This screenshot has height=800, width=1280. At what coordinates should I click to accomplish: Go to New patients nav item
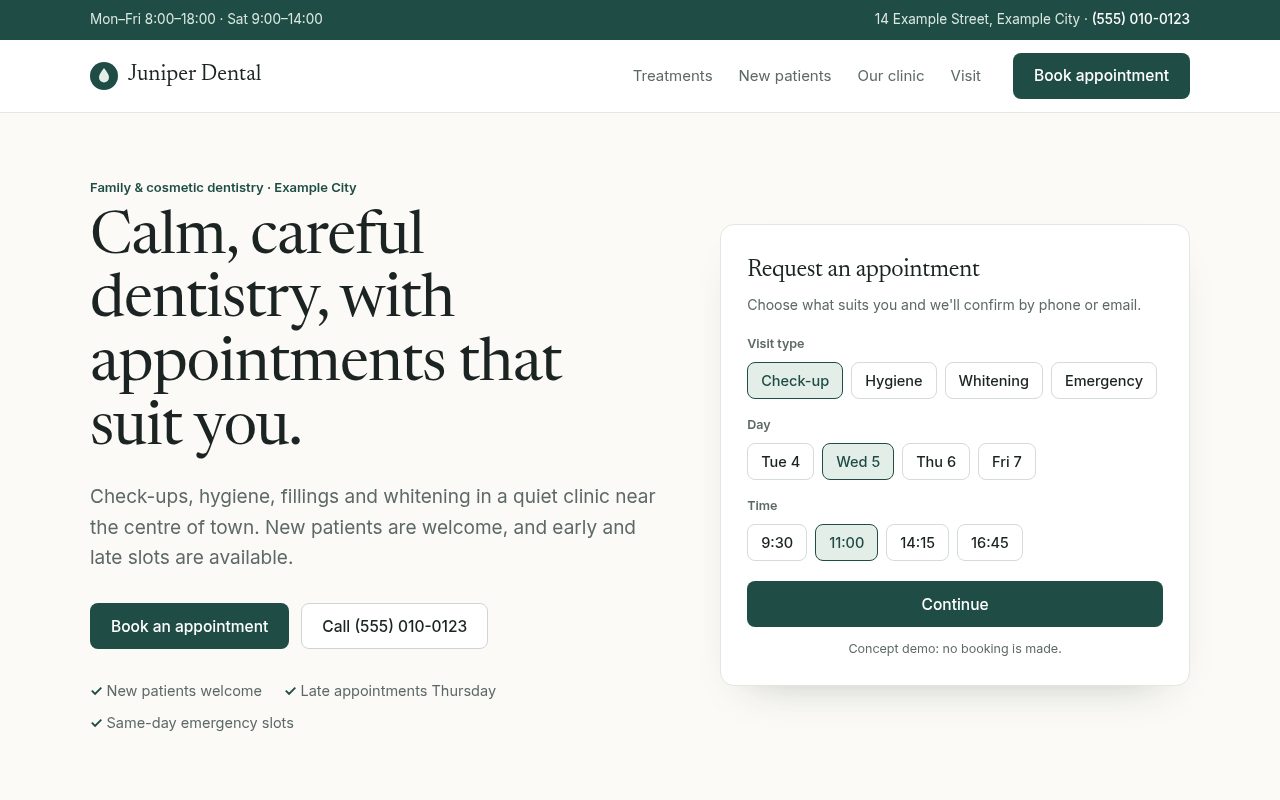785,76
